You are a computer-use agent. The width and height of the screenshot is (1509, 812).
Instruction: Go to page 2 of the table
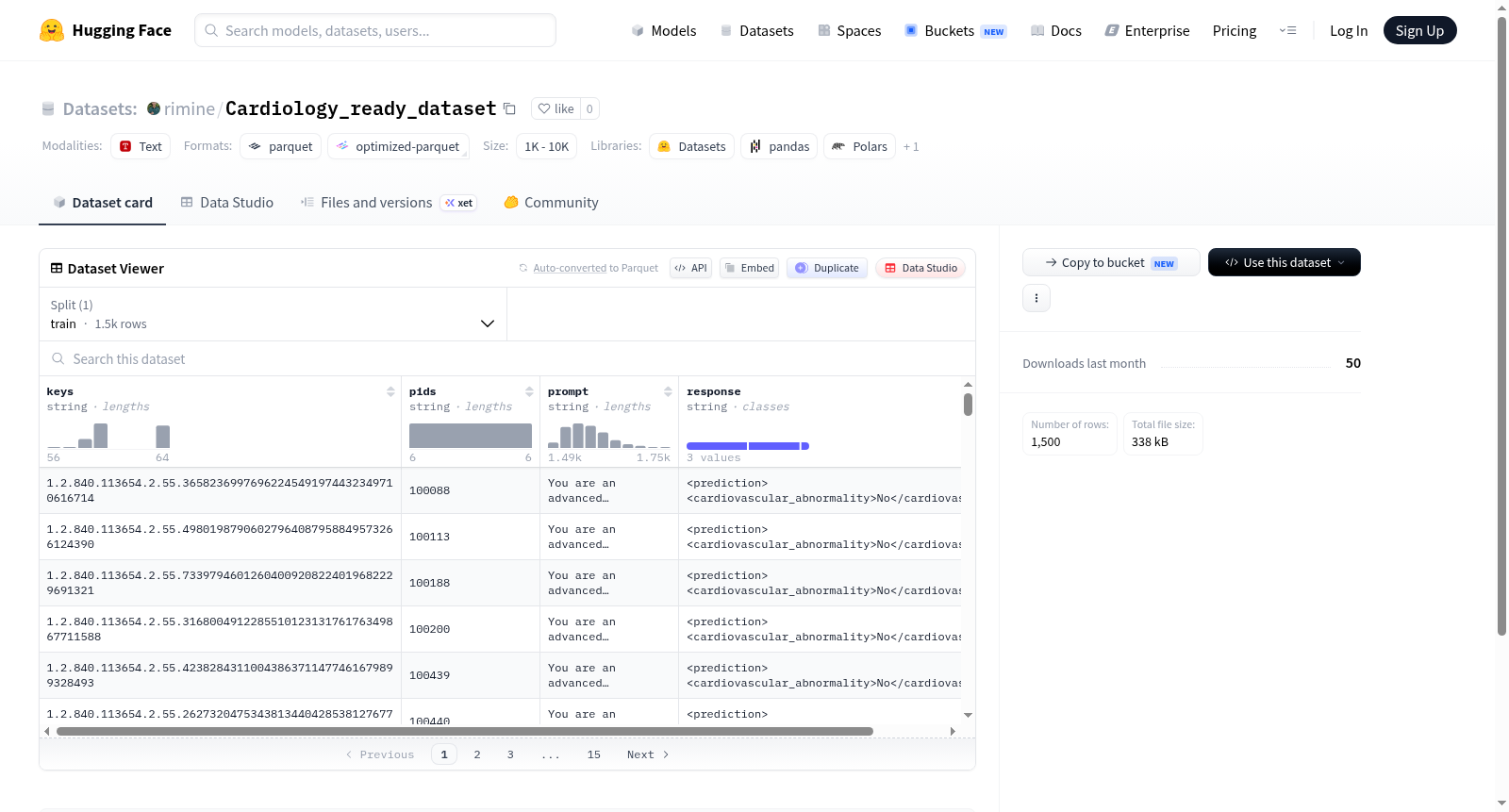click(477, 754)
